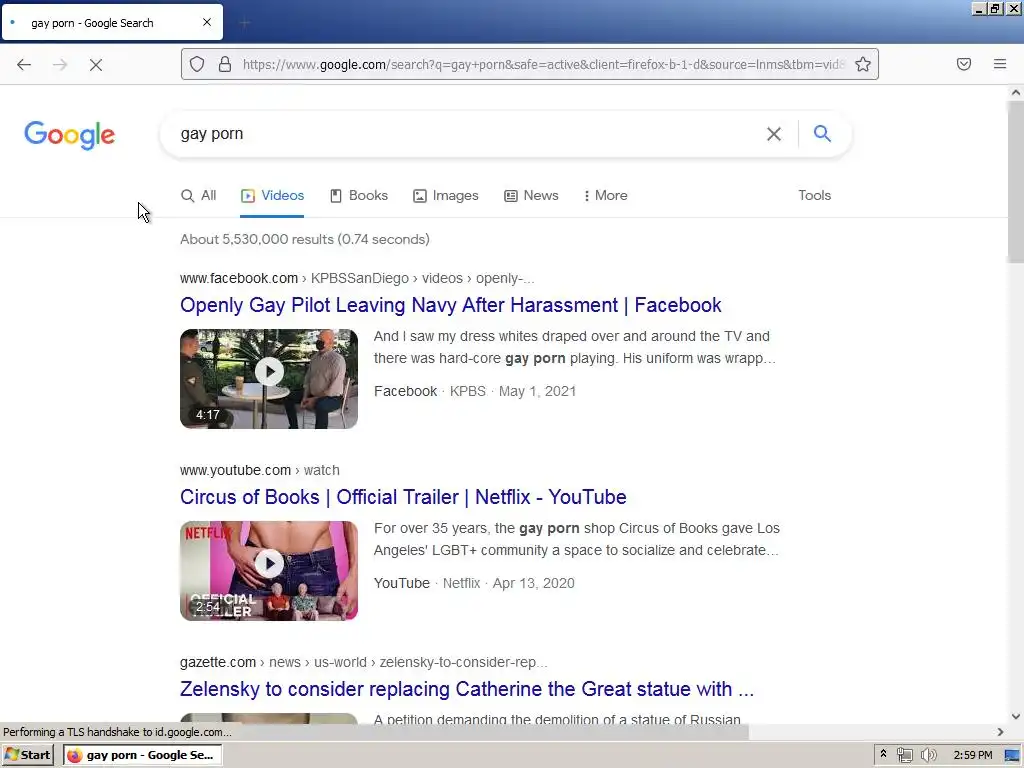Switch to the Books tab

coord(359,195)
